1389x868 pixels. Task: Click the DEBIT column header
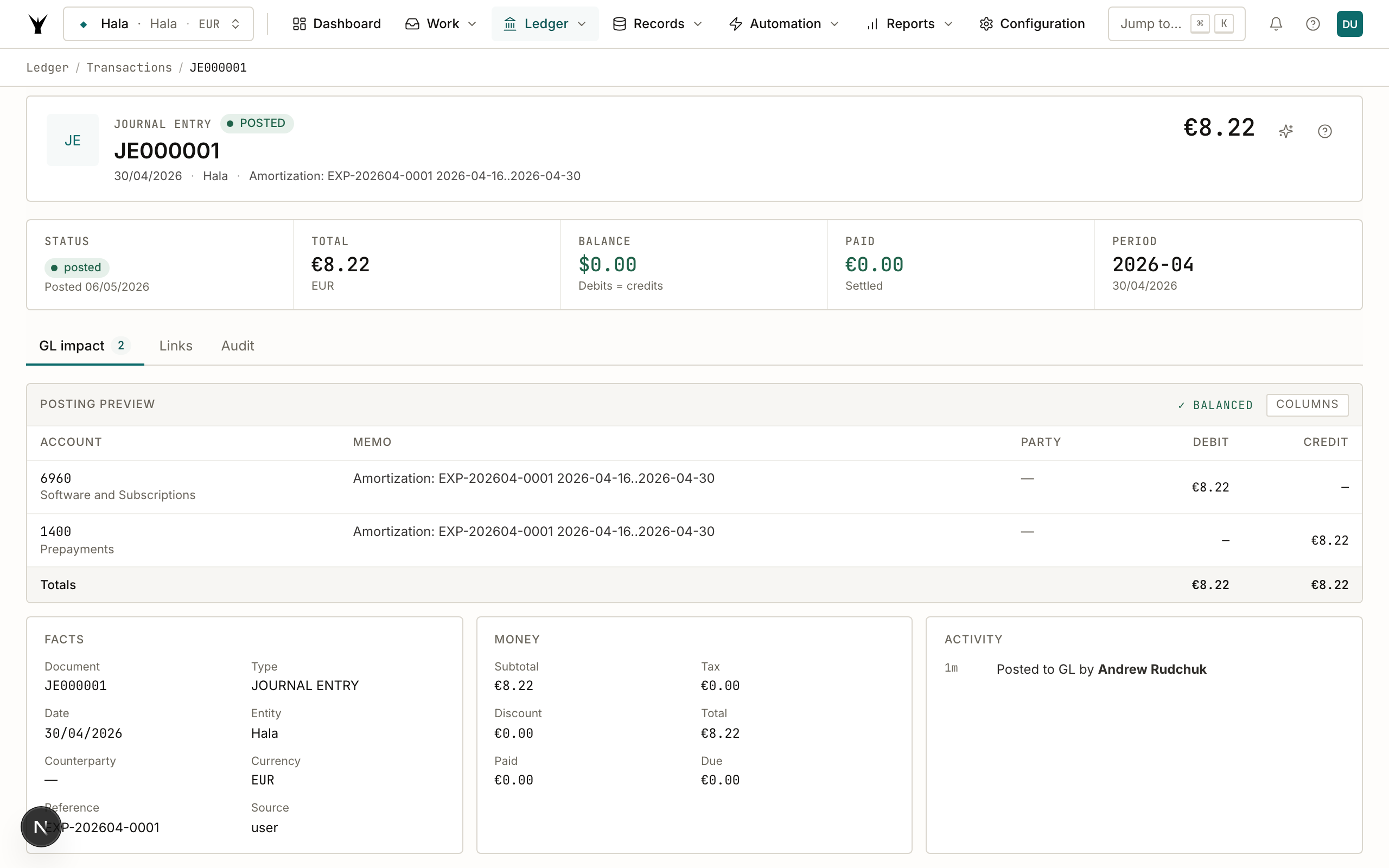[x=1210, y=442]
